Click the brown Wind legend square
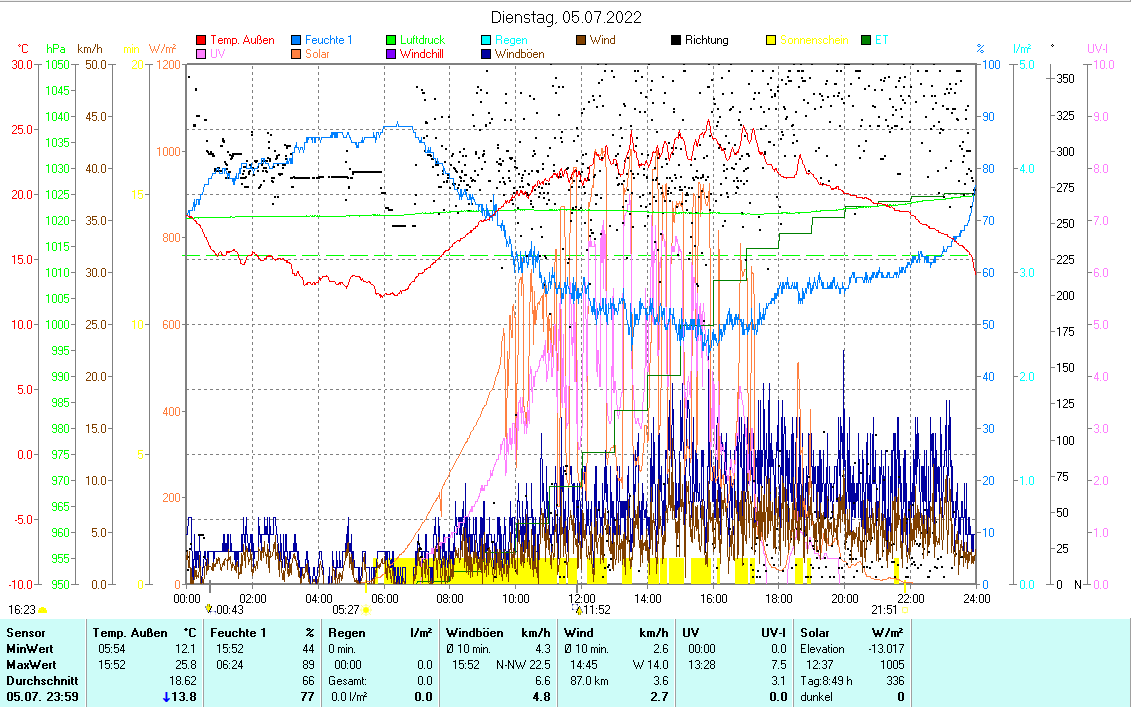The width and height of the screenshot is (1131, 707). [x=581, y=40]
